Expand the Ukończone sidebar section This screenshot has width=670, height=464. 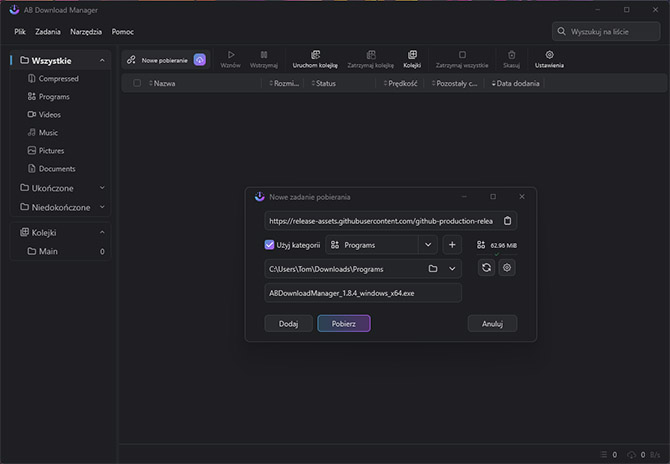[102, 187]
